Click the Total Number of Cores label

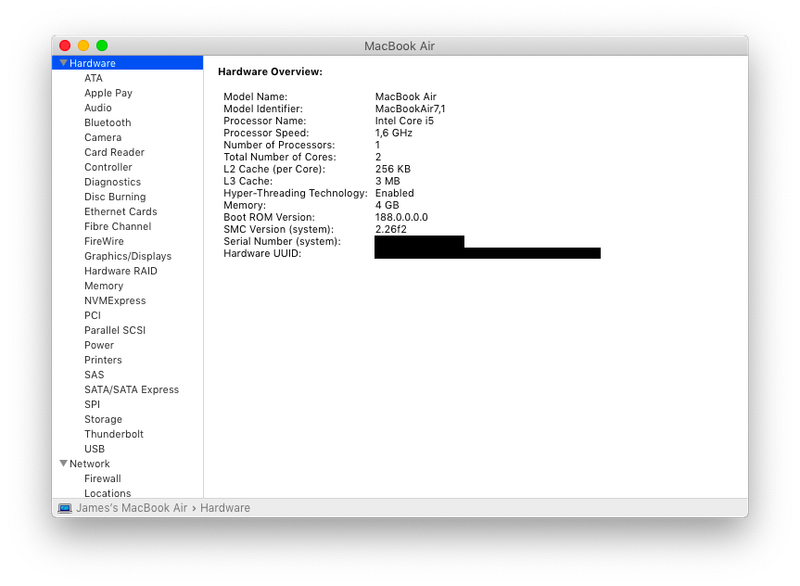pos(280,157)
